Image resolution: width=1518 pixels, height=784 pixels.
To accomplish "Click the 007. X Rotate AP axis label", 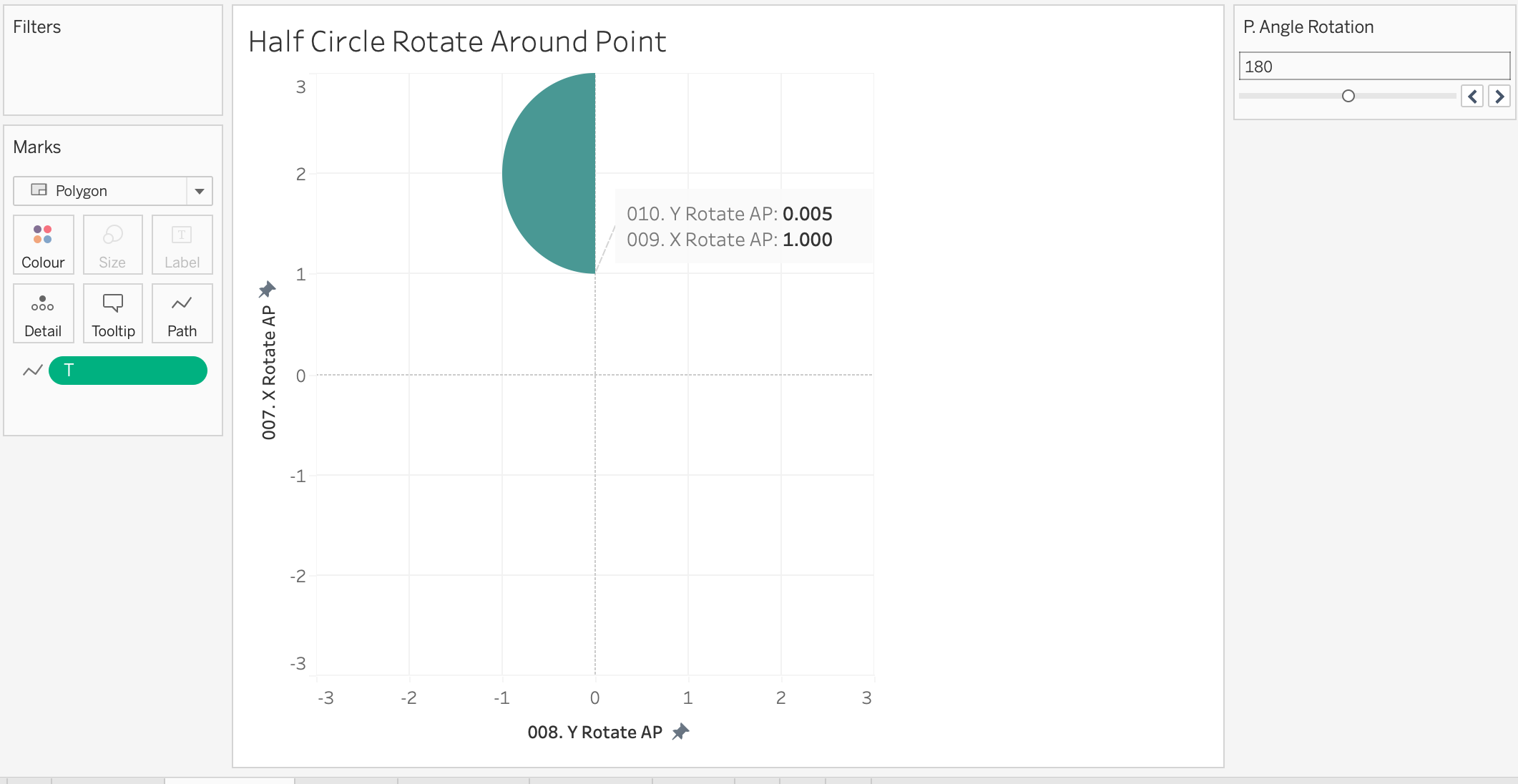I will 269,372.
